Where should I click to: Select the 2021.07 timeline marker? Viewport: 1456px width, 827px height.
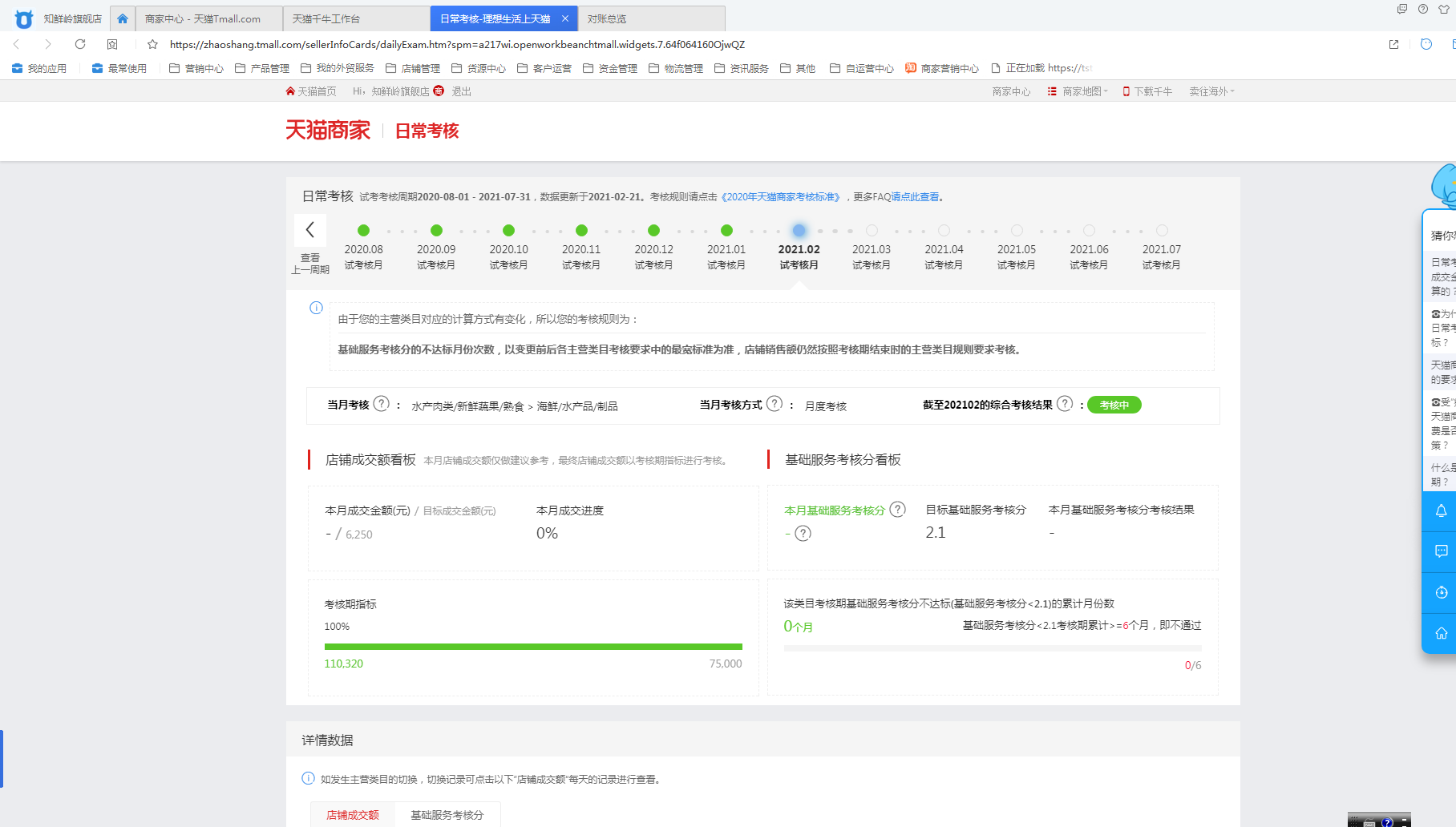click(x=1162, y=231)
